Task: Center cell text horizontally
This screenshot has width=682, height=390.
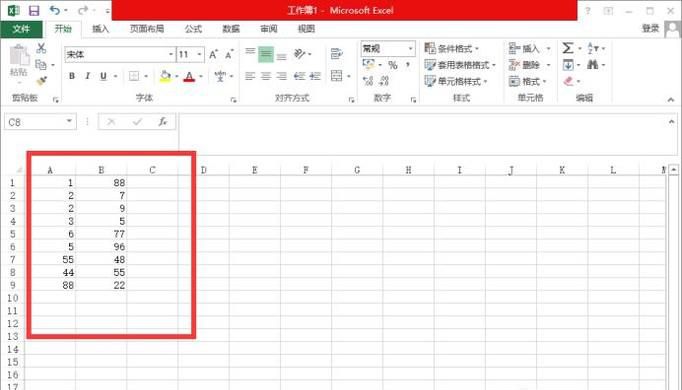Action: [x=266, y=77]
